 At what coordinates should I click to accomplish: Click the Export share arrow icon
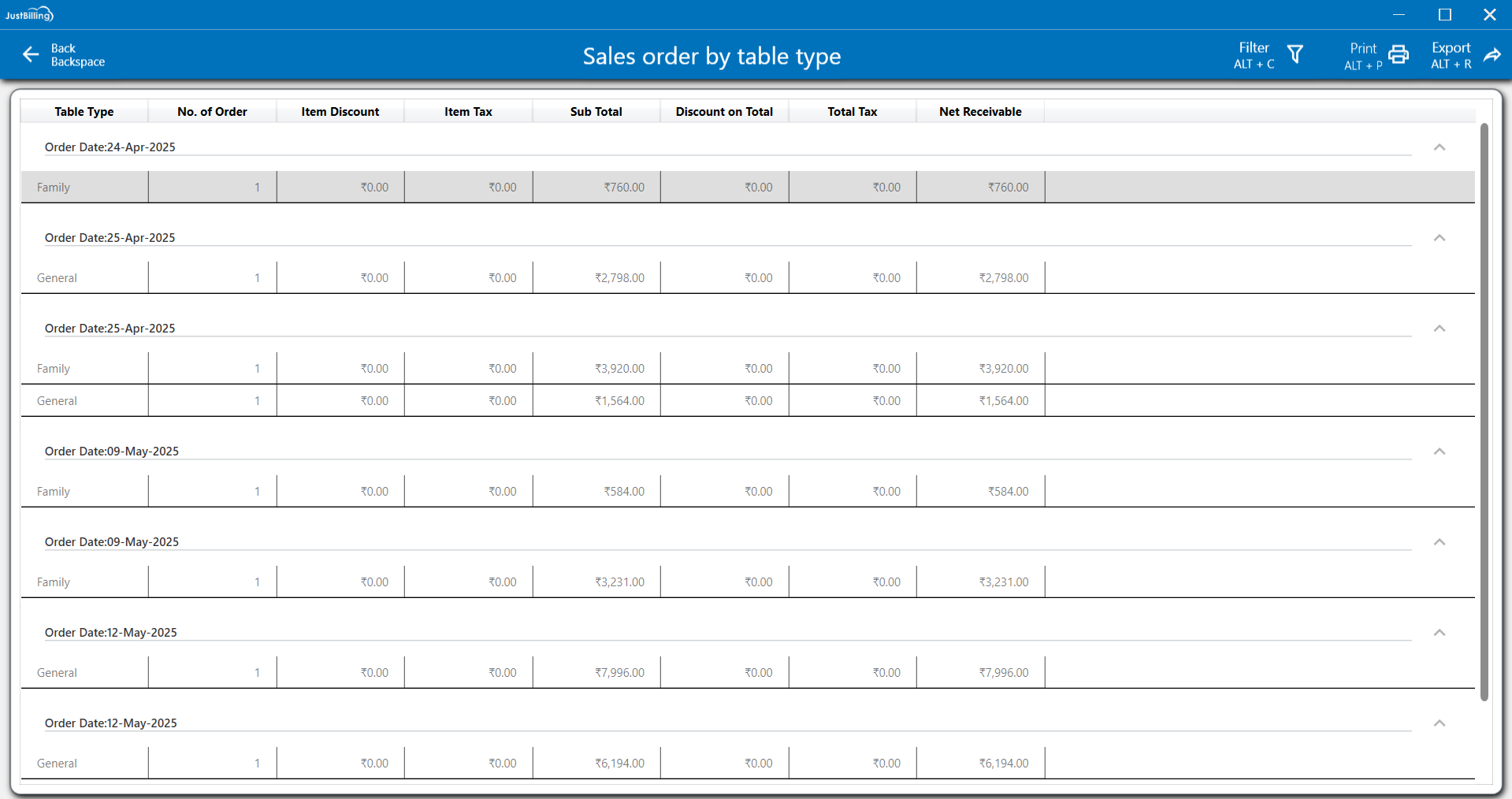1492,54
